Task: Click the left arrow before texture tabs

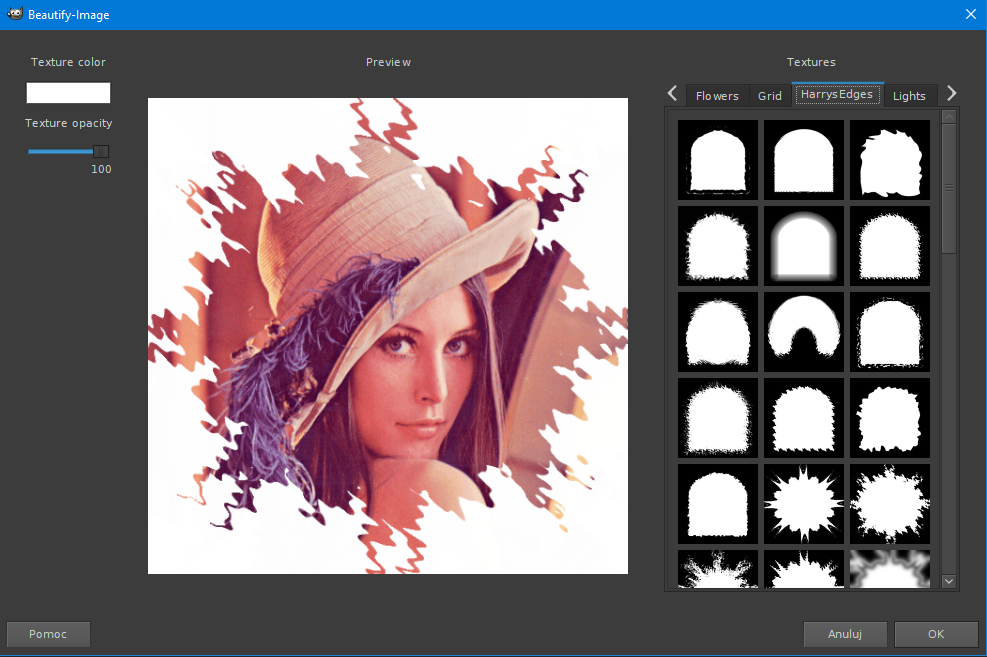Action: point(672,93)
